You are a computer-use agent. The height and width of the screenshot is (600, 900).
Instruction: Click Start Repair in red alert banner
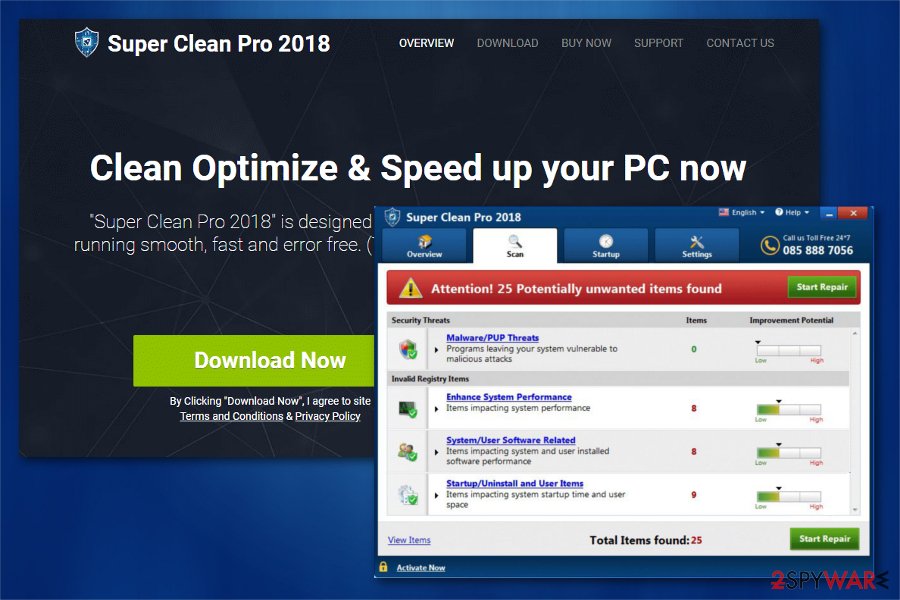[822, 287]
